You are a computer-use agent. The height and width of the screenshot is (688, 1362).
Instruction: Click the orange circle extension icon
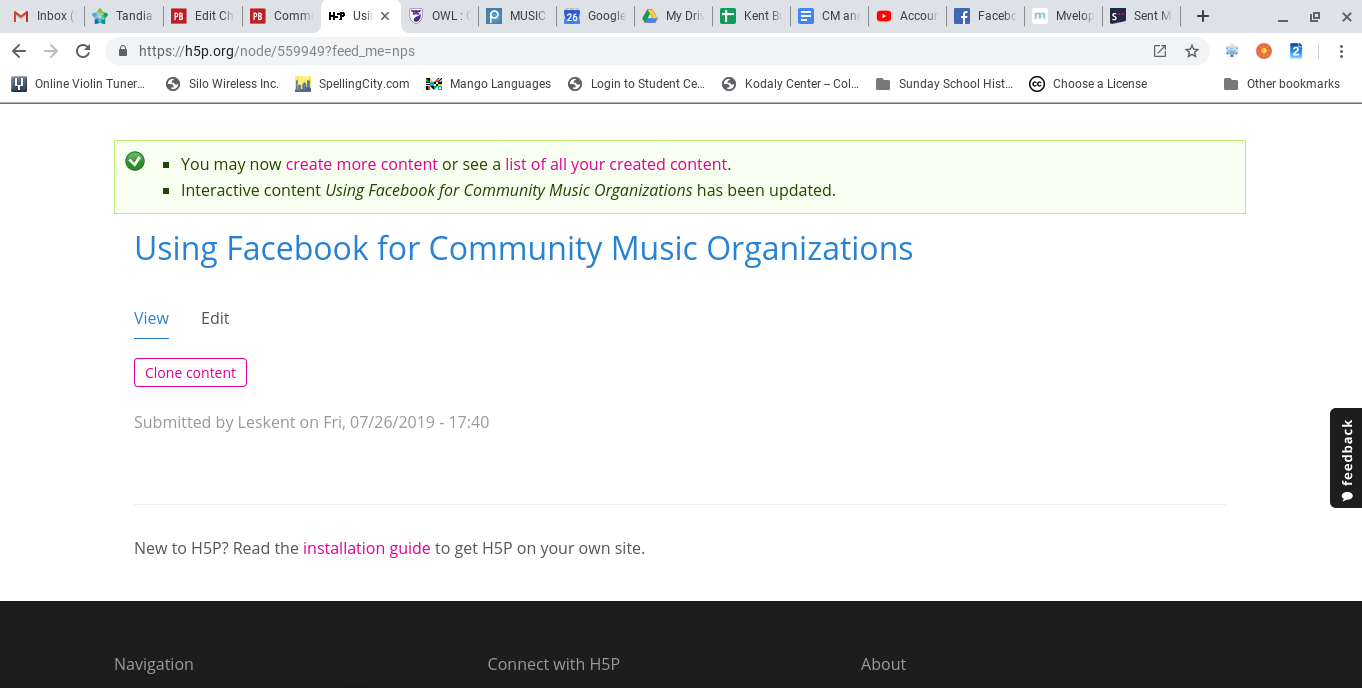[1264, 51]
